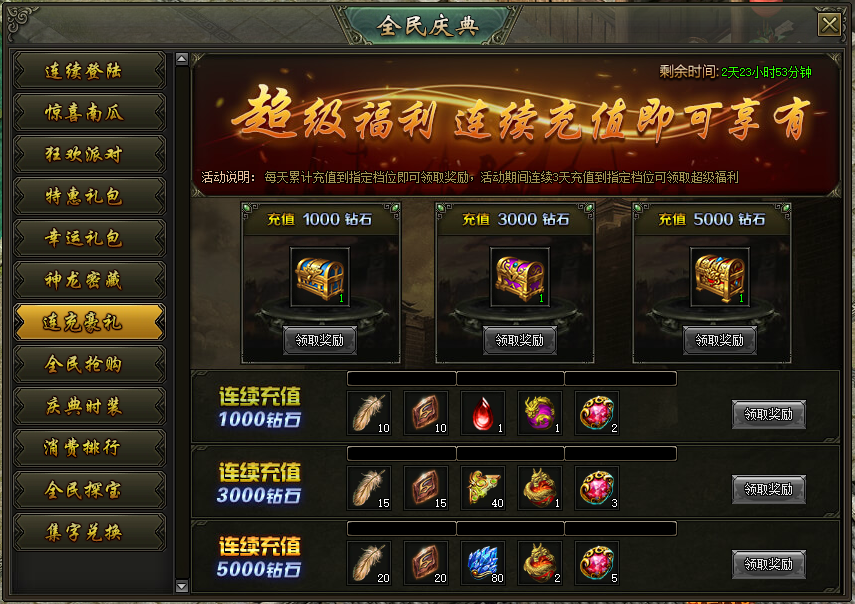This screenshot has width=855, height=604.
Task: Claim reward for 连续充值 3000钻石 row
Action: pyautogui.click(x=768, y=489)
